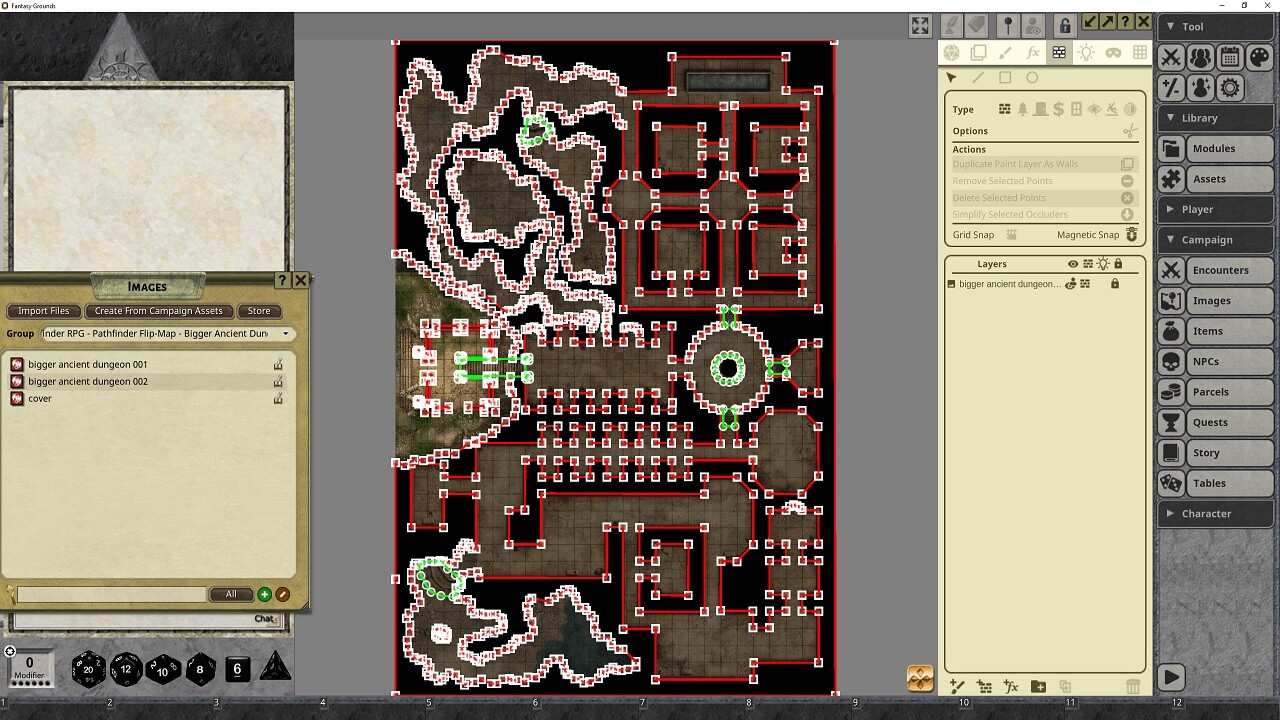
Task: Create a new layer folder
Action: tap(1038, 686)
